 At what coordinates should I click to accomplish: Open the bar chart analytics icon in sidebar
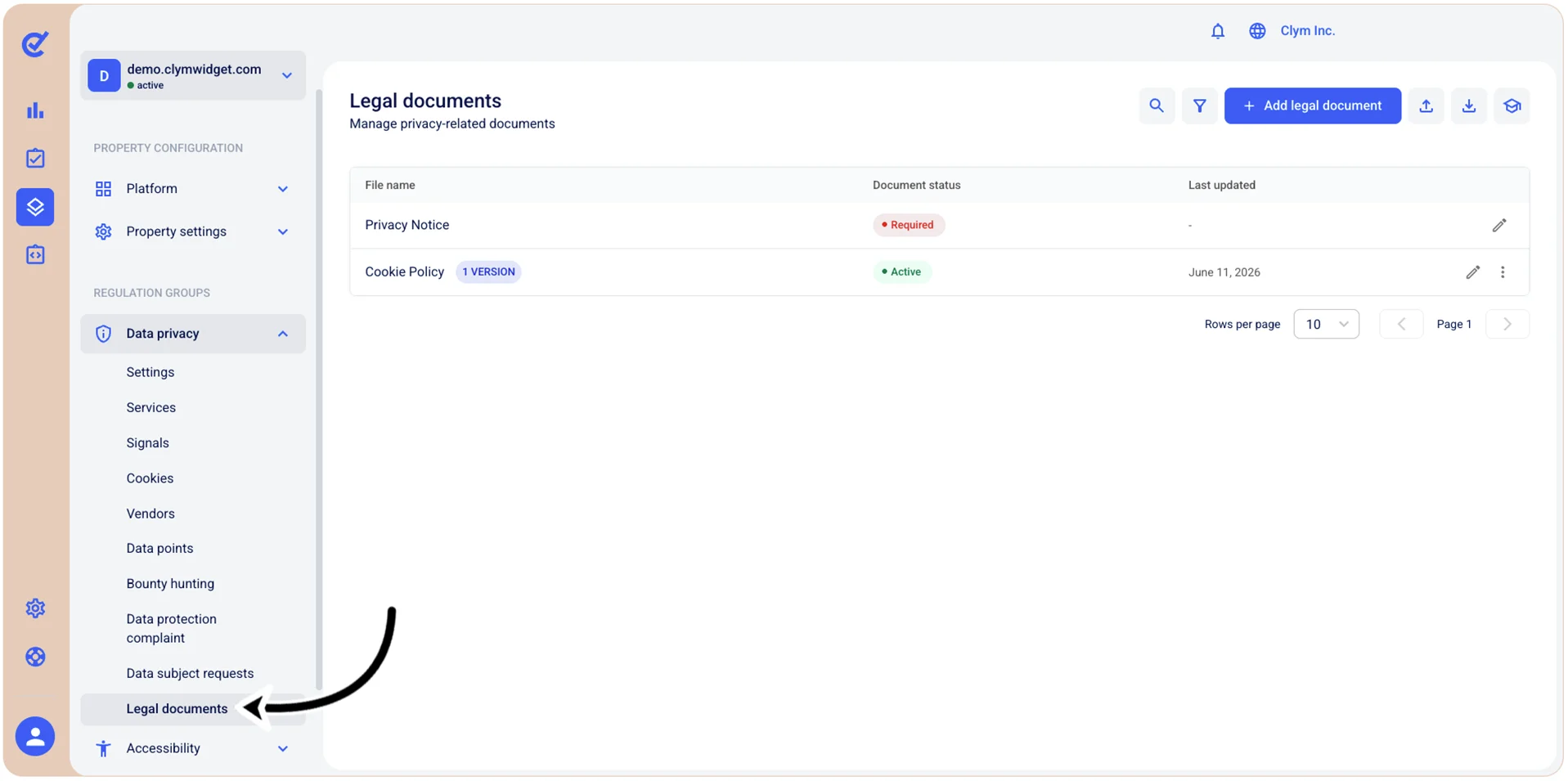click(35, 110)
